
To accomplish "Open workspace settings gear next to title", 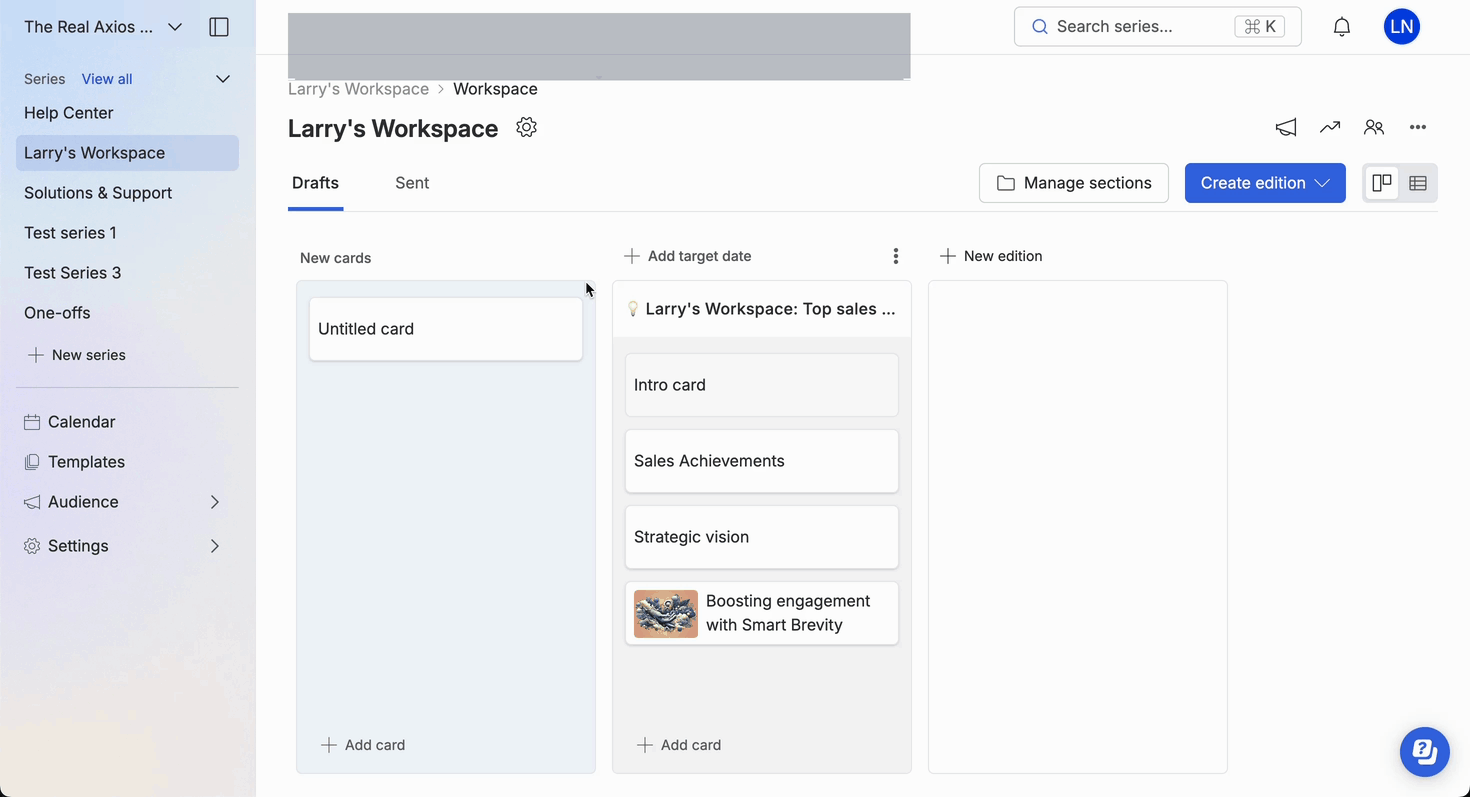I will click(526, 127).
